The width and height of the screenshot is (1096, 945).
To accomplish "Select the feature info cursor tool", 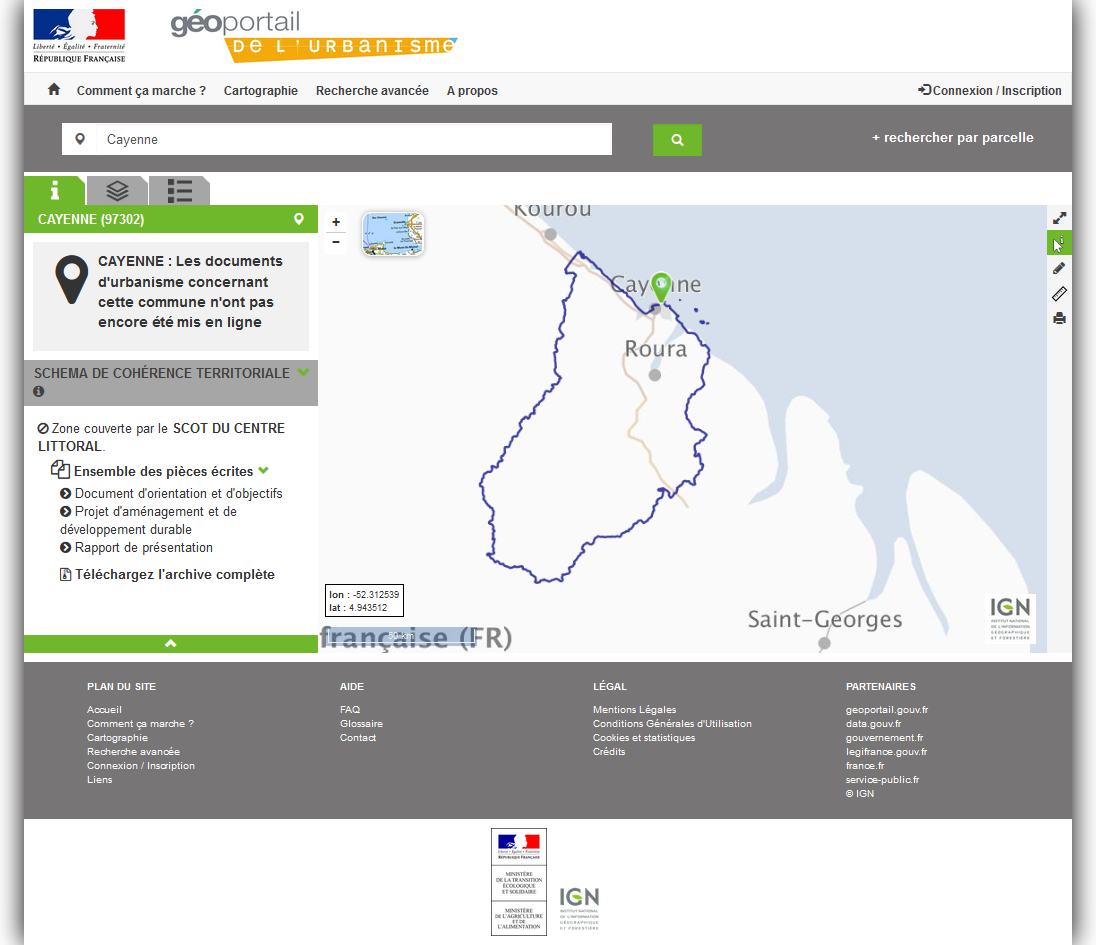I will click(x=1059, y=243).
